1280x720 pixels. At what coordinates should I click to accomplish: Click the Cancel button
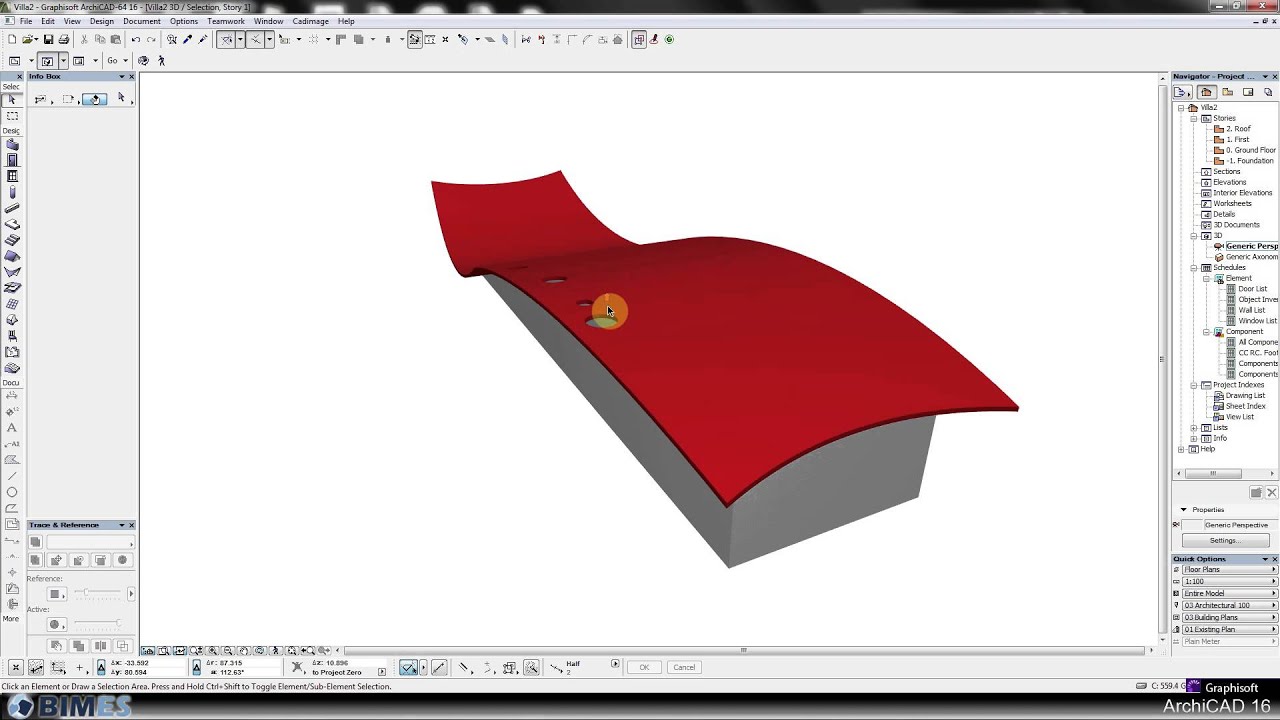(684, 667)
